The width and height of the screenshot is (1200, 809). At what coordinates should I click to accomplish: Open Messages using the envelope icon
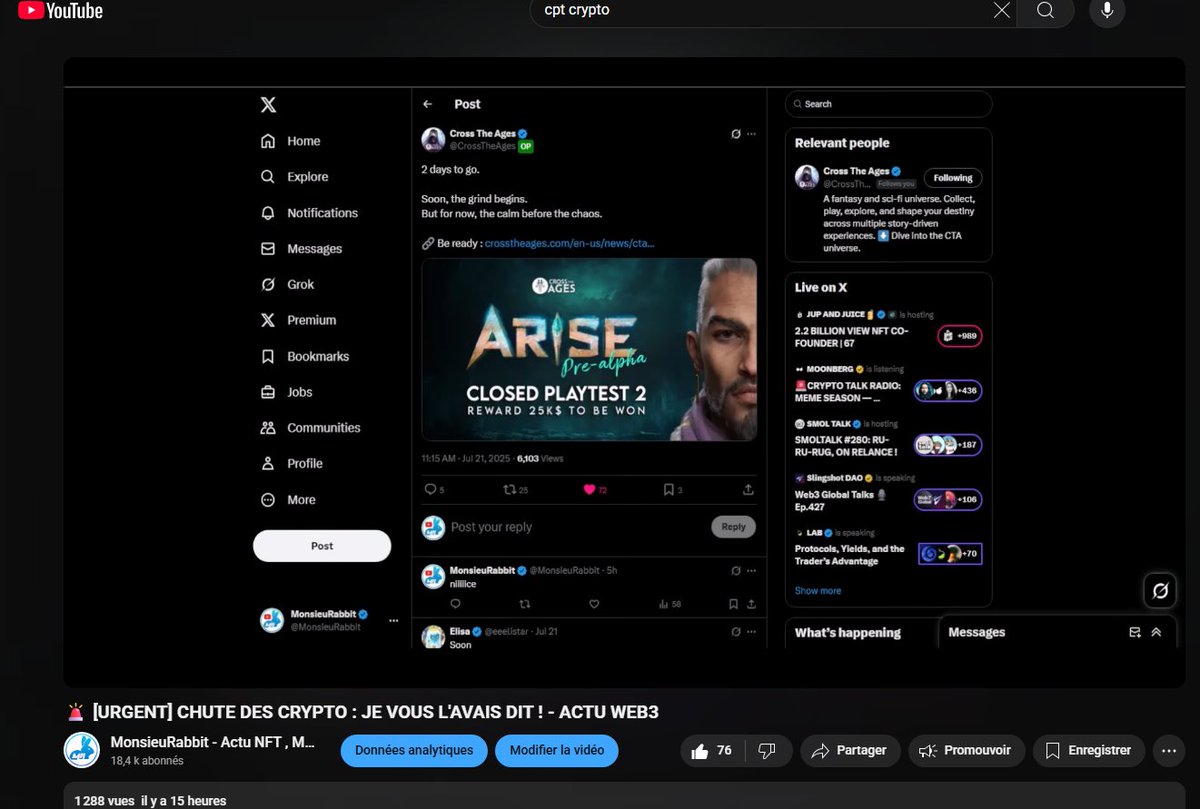point(266,248)
